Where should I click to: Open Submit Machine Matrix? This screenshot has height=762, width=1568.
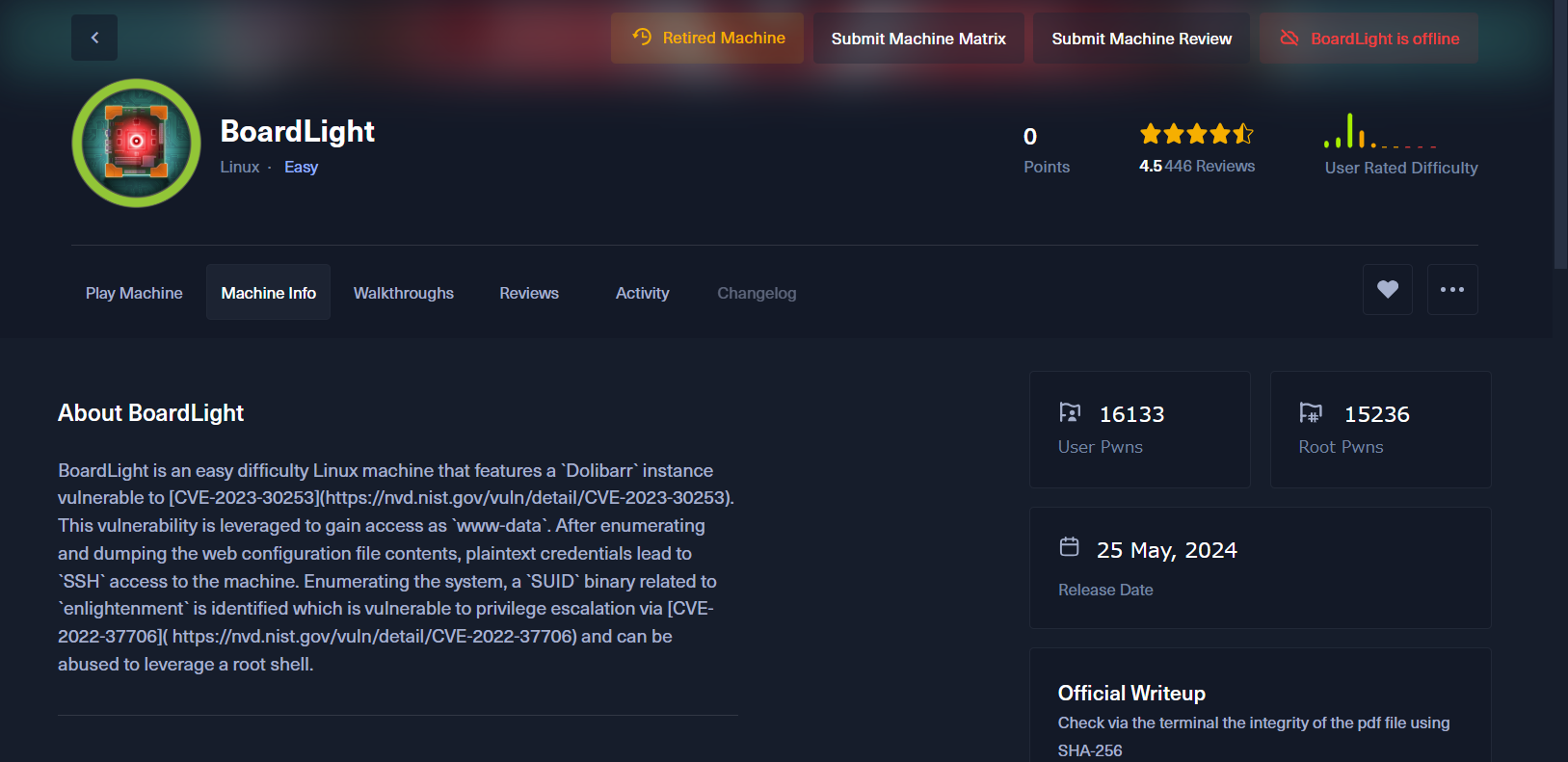pyautogui.click(x=918, y=39)
